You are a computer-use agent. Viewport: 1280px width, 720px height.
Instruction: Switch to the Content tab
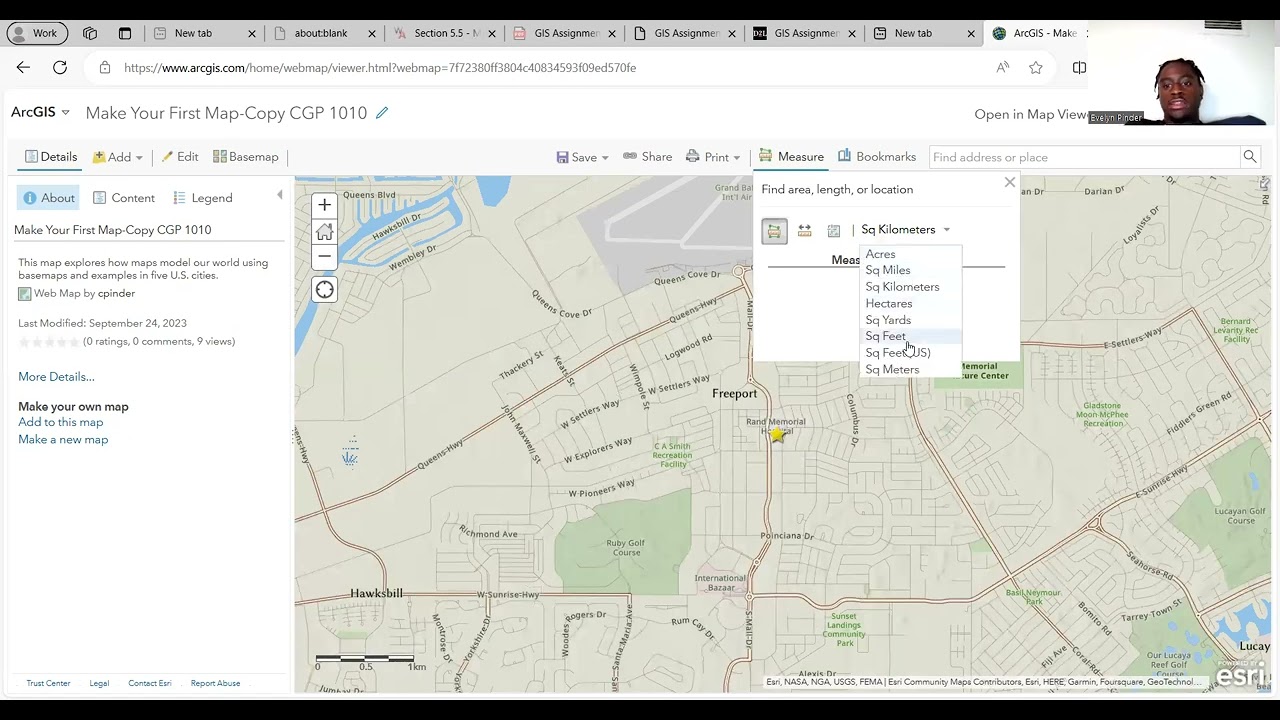pyautogui.click(x=124, y=198)
